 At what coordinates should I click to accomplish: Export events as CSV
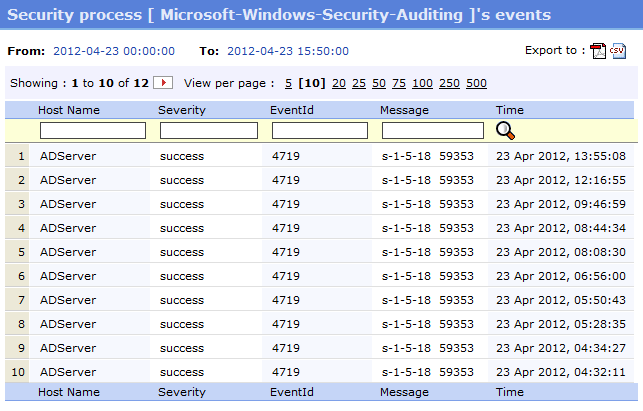point(618,52)
